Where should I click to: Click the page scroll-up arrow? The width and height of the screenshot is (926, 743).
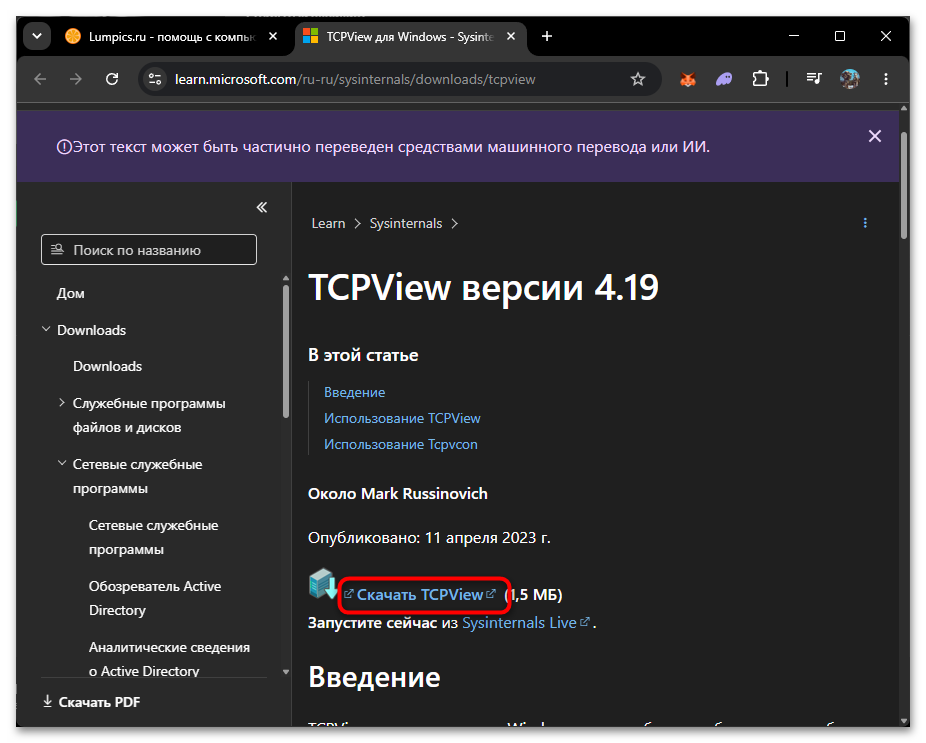pyautogui.click(x=904, y=109)
